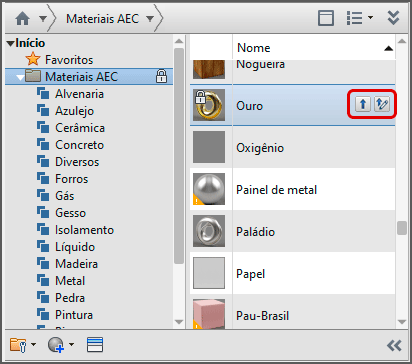
Task: Select the Nogueira material row
Action: [292, 71]
